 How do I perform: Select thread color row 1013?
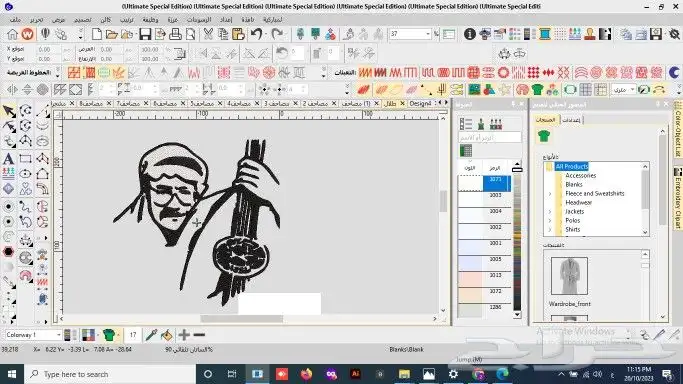click(x=484, y=279)
